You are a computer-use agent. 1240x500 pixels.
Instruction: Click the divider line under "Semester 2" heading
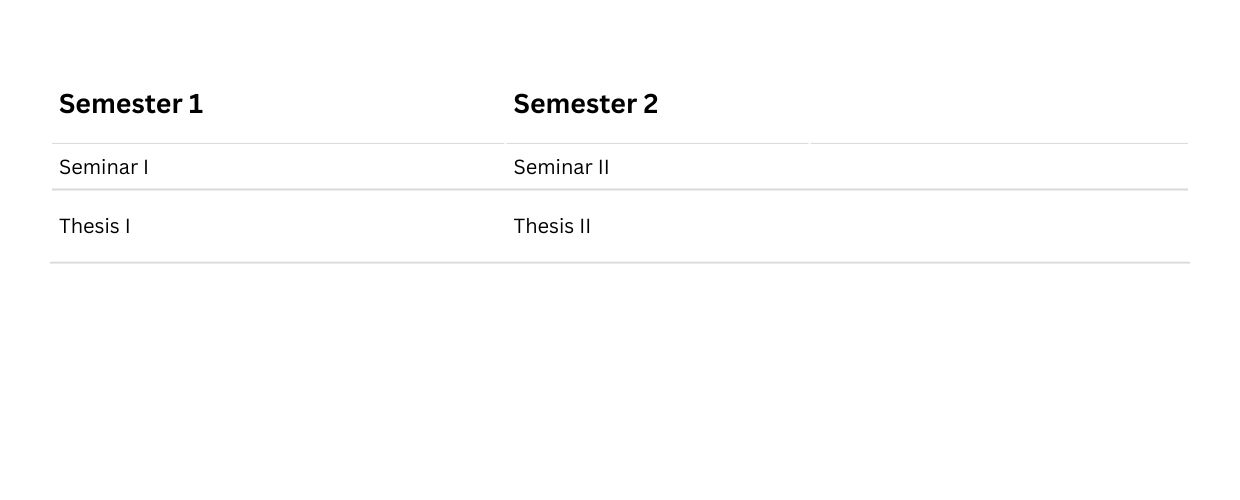point(657,144)
